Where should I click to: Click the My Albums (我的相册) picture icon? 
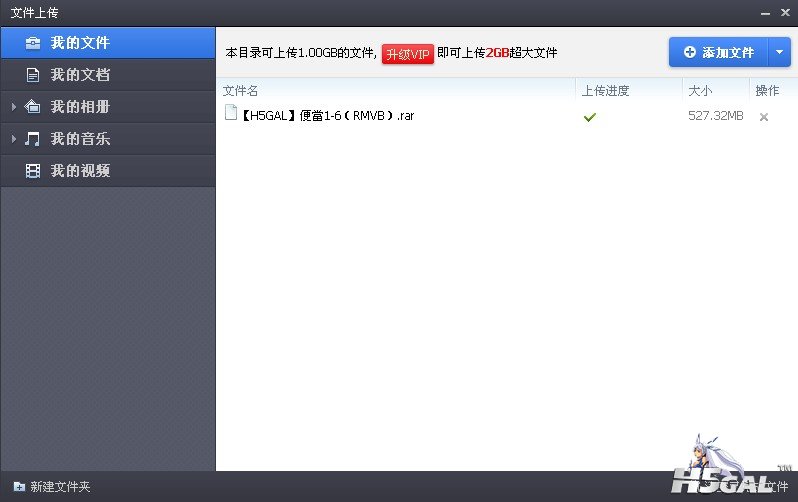(33, 107)
